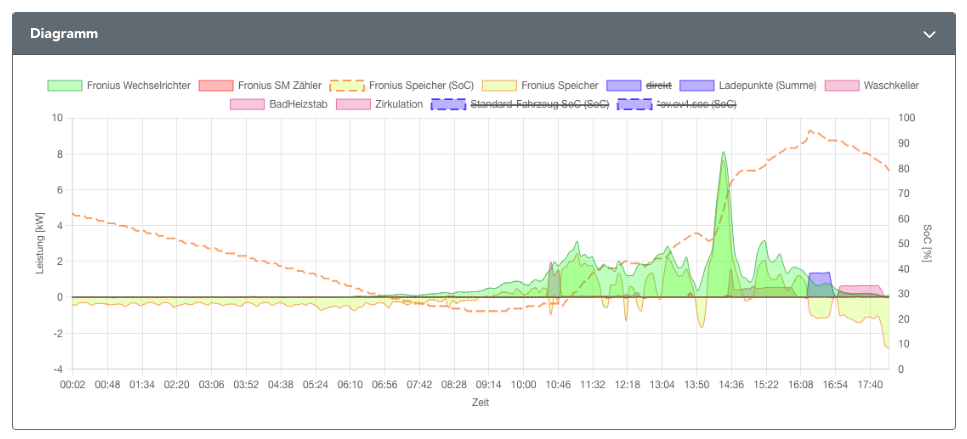Click the SoC dashed line maximum point
The height and width of the screenshot is (439, 967).
tap(810, 131)
